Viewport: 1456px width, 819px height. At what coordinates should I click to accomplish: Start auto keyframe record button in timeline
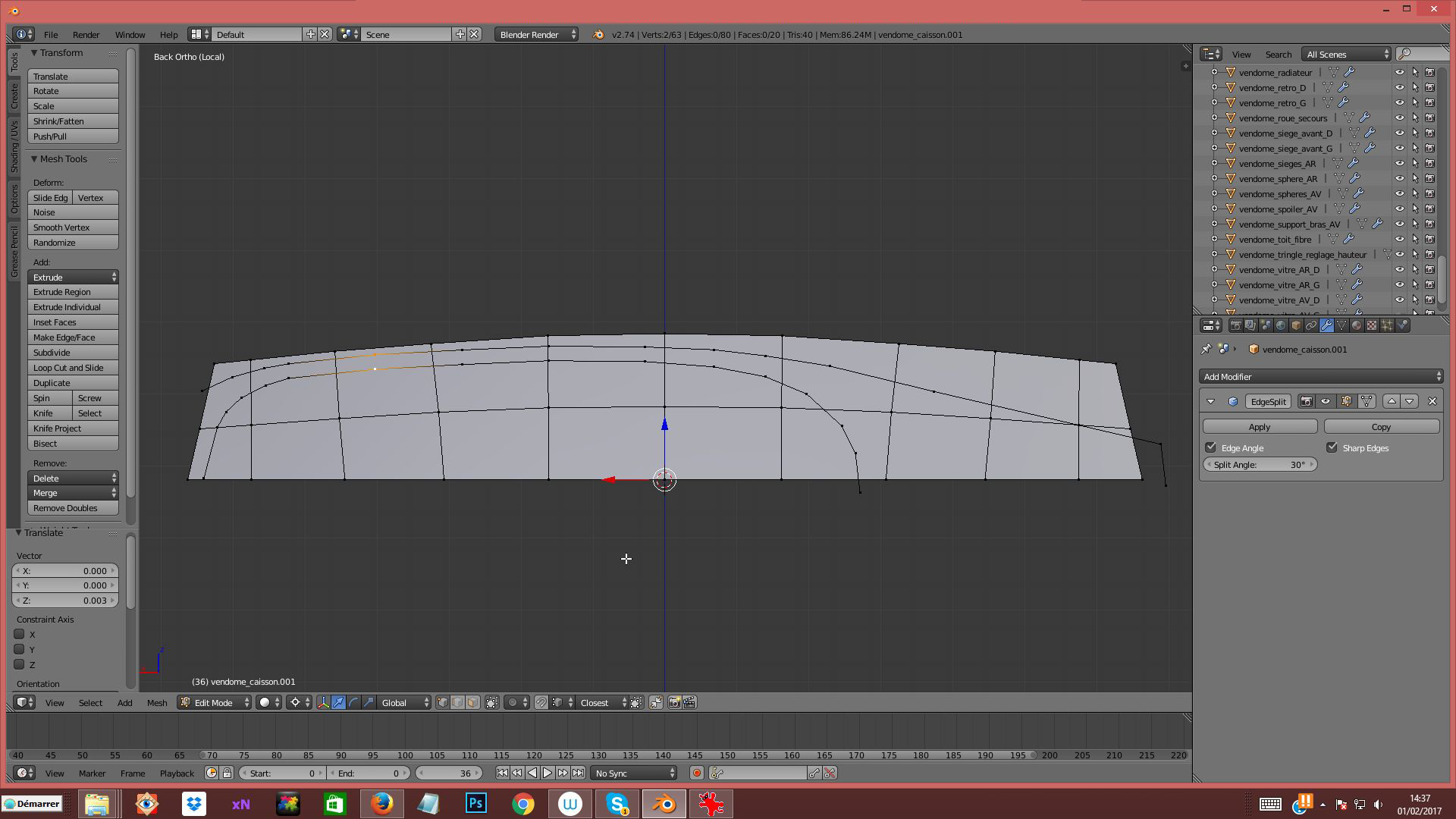(696, 773)
